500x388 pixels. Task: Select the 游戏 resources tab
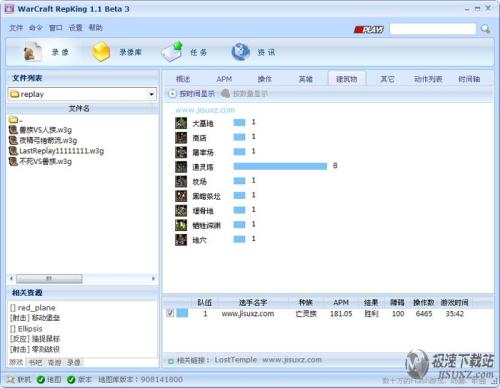point(16,362)
